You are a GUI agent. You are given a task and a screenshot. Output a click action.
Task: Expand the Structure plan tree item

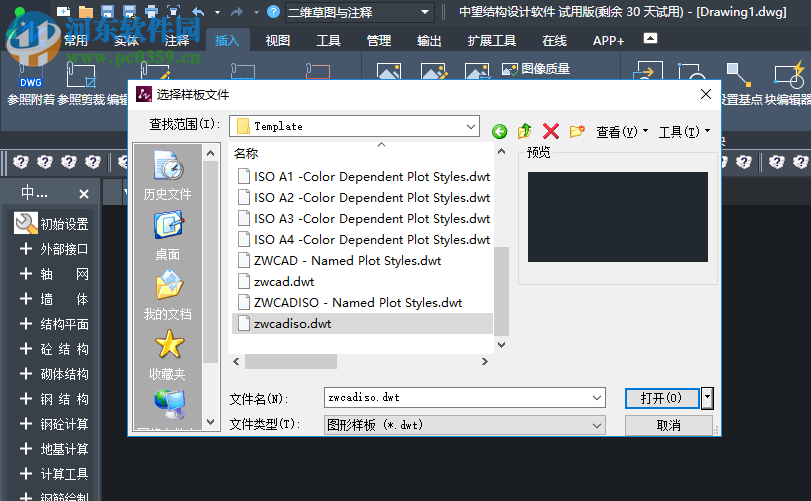tap(26, 324)
